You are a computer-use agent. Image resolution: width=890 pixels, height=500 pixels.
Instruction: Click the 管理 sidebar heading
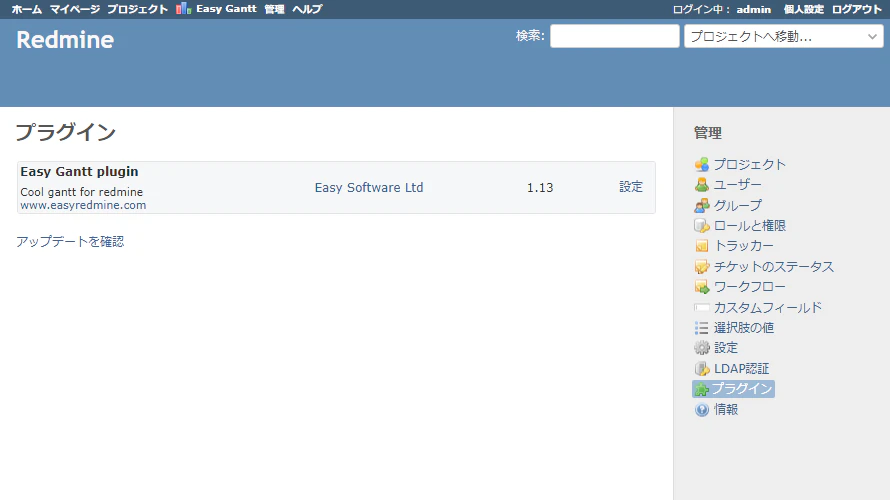(708, 133)
